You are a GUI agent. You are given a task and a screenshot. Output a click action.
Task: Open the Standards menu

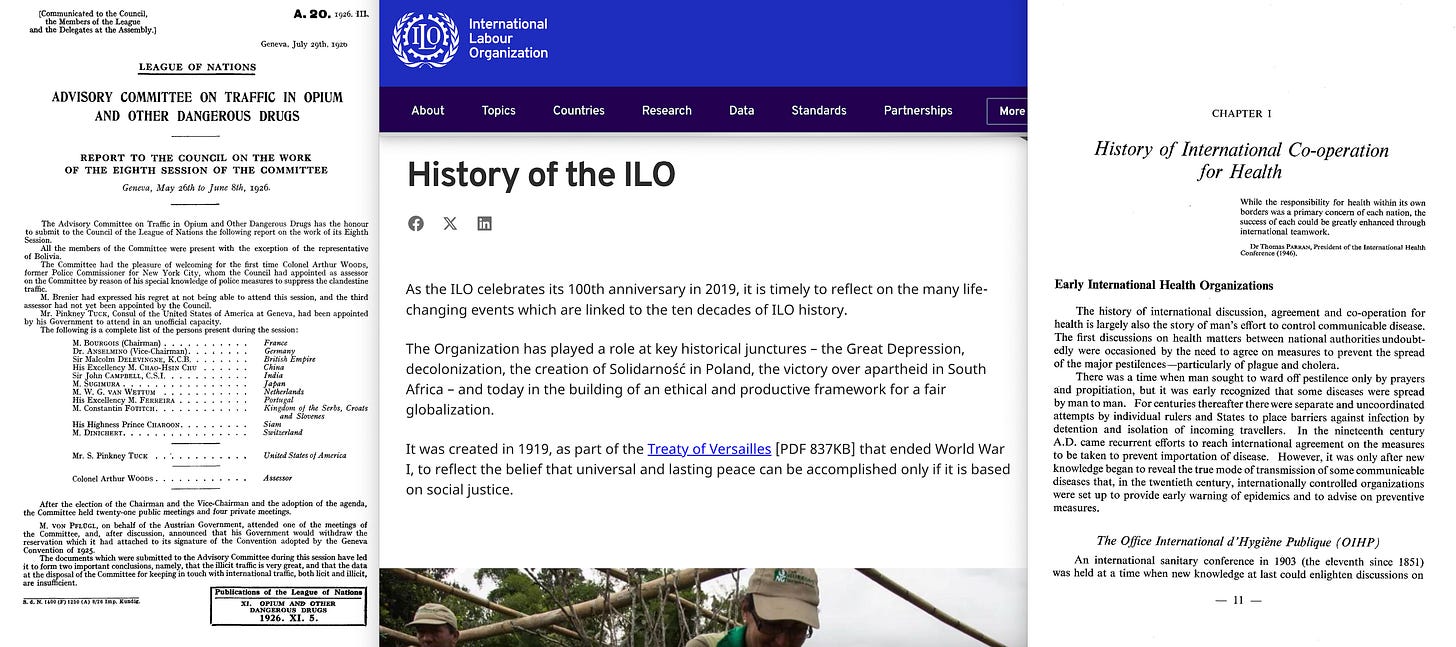pyautogui.click(x=819, y=110)
